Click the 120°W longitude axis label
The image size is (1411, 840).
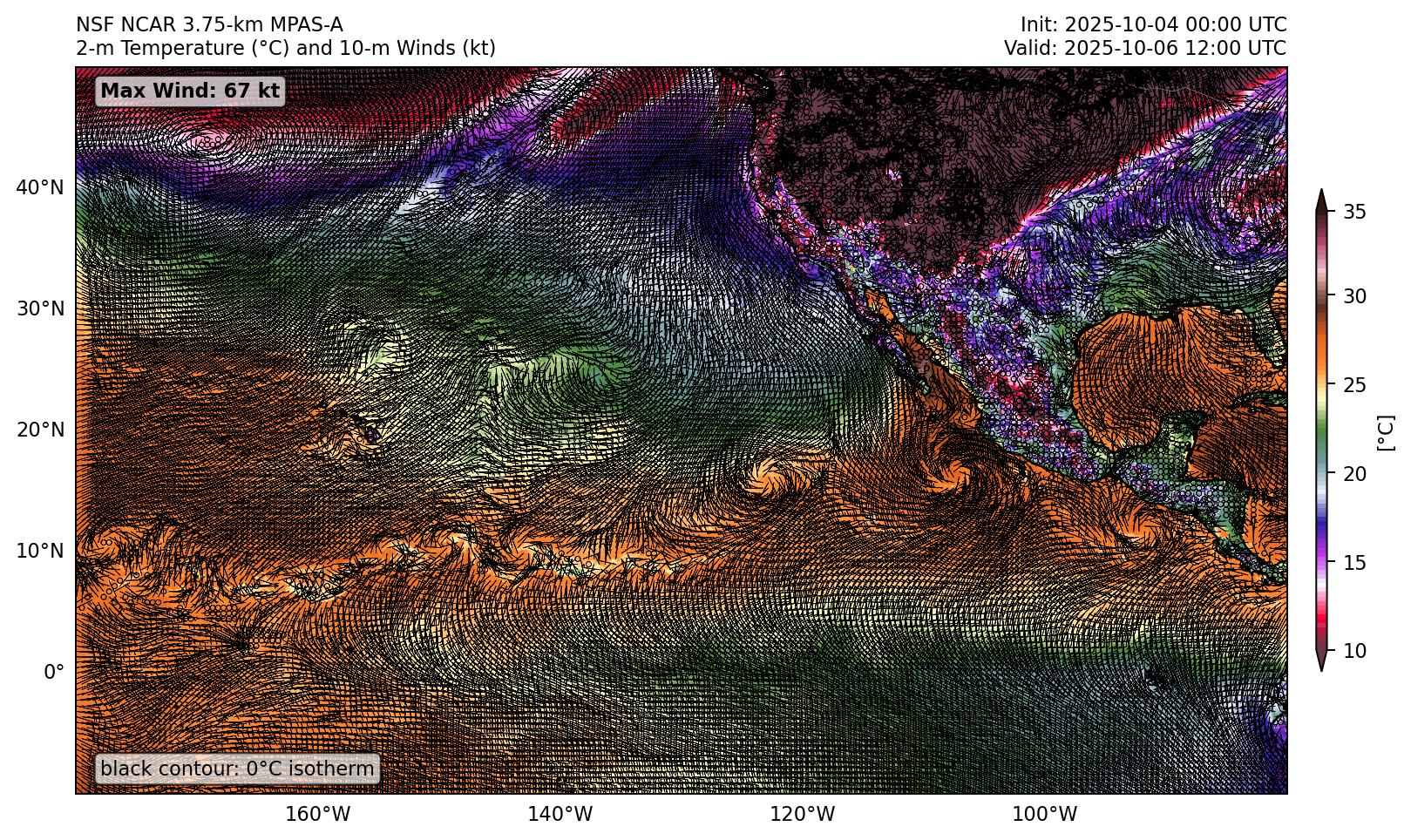pyautogui.click(x=814, y=815)
